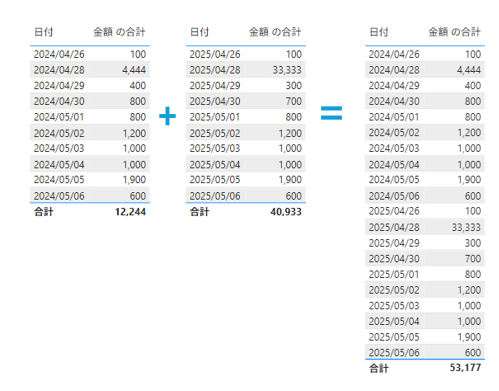Select the 日付 header in the first table

point(44,32)
